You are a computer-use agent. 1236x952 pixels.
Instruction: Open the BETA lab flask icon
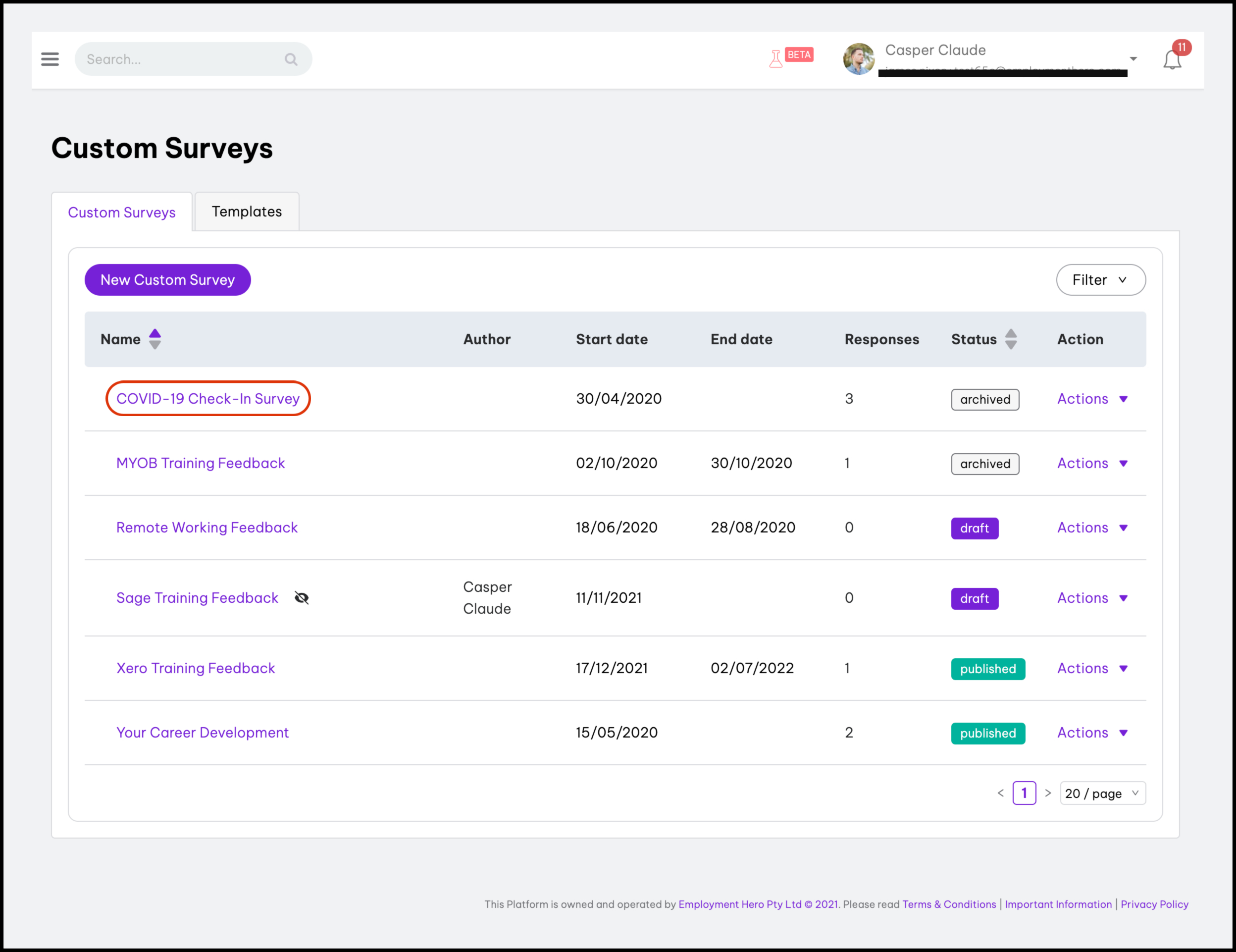coord(776,58)
